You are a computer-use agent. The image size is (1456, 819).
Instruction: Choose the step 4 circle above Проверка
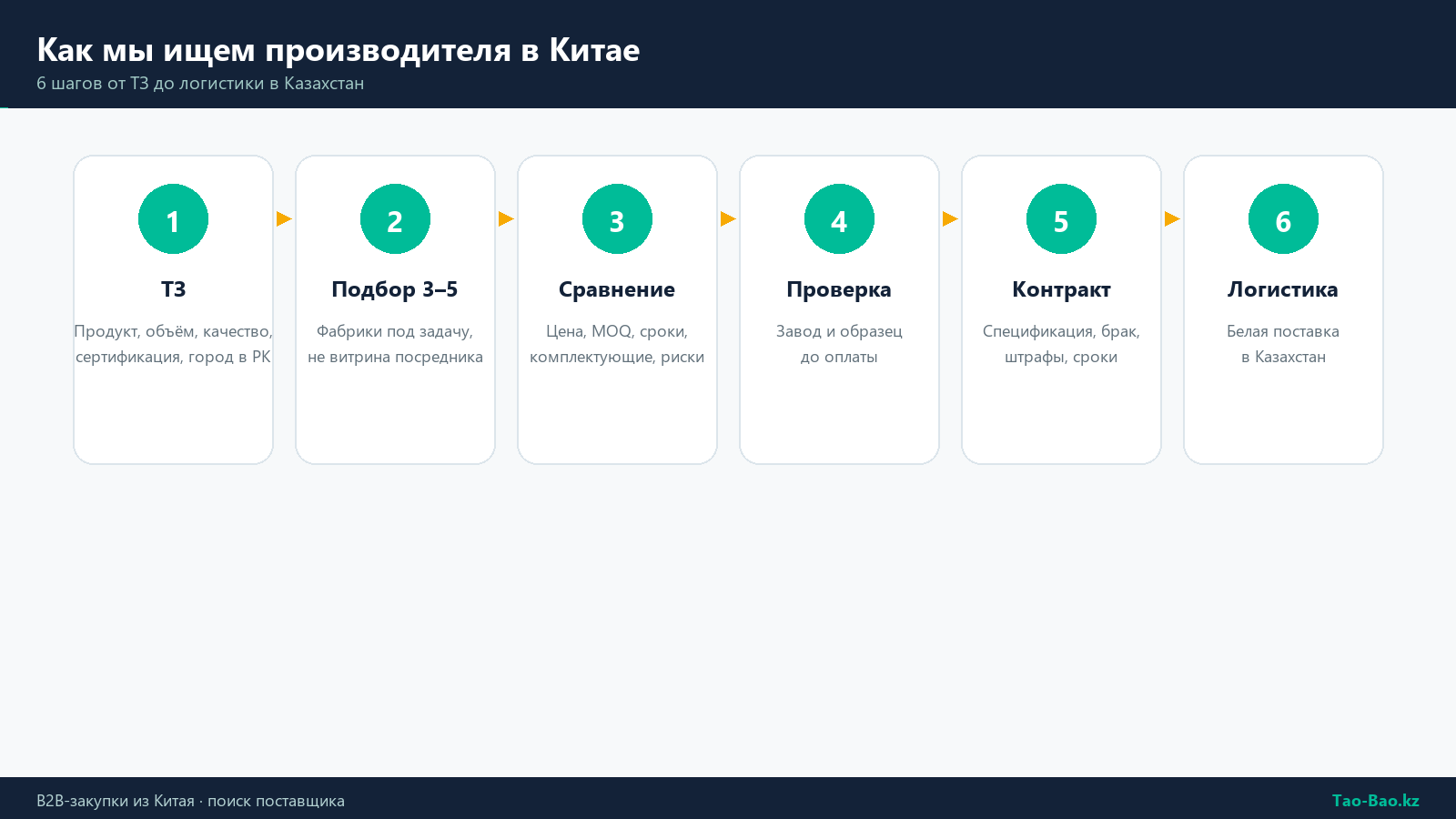(839, 219)
